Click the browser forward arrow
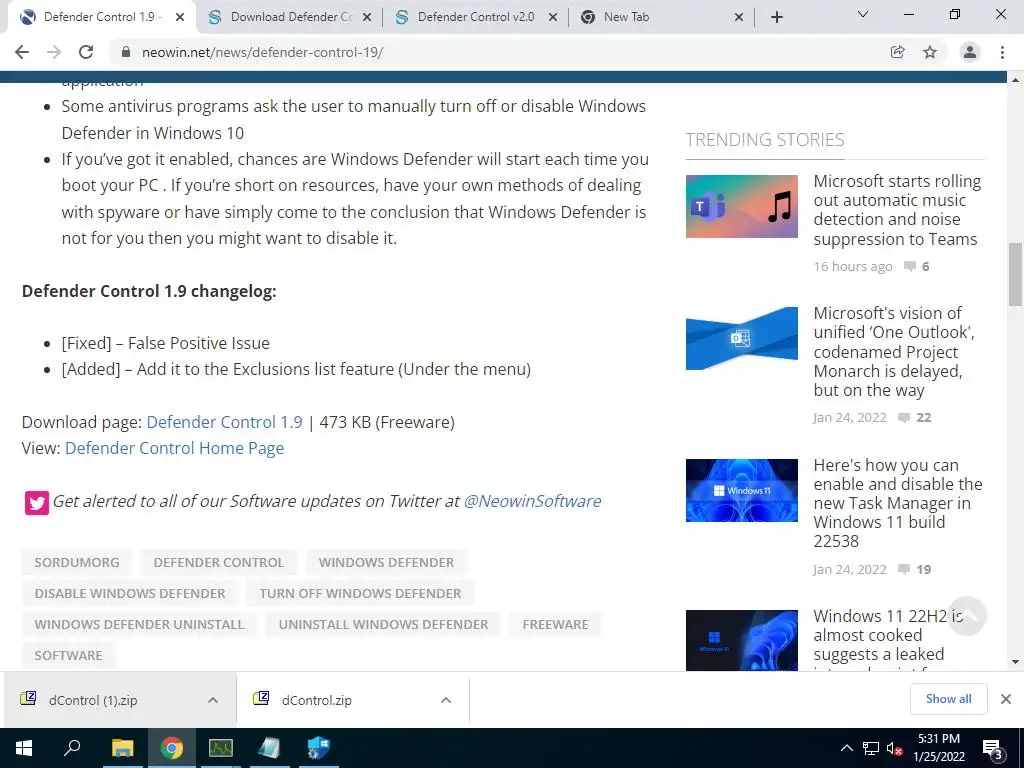The width and height of the screenshot is (1024, 768). coord(54,52)
